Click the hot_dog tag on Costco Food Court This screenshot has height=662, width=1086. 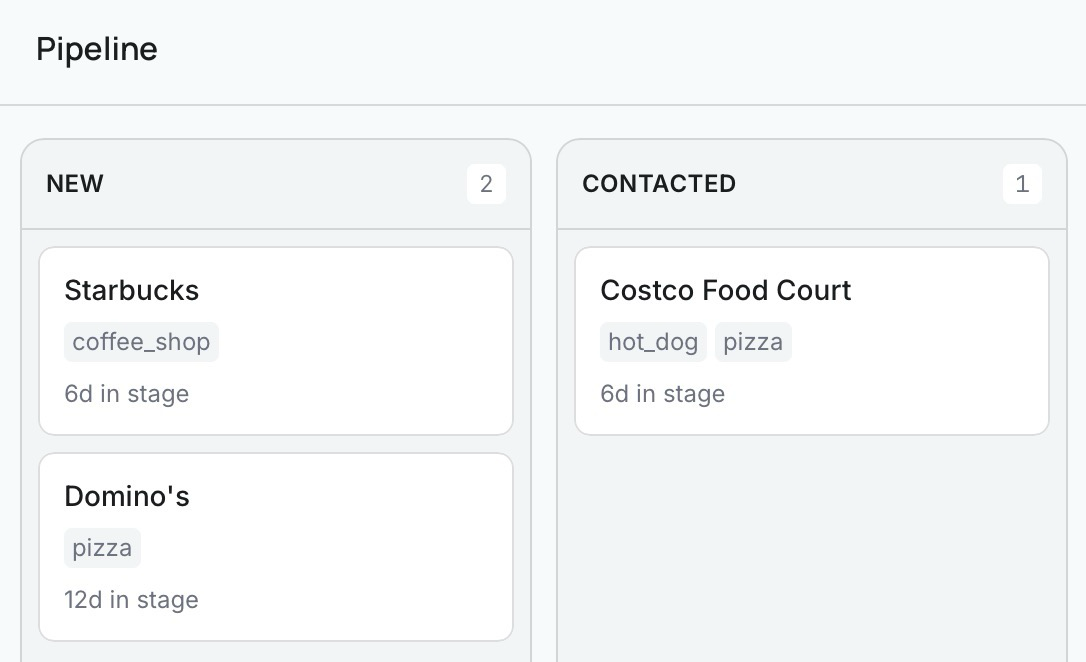click(652, 341)
